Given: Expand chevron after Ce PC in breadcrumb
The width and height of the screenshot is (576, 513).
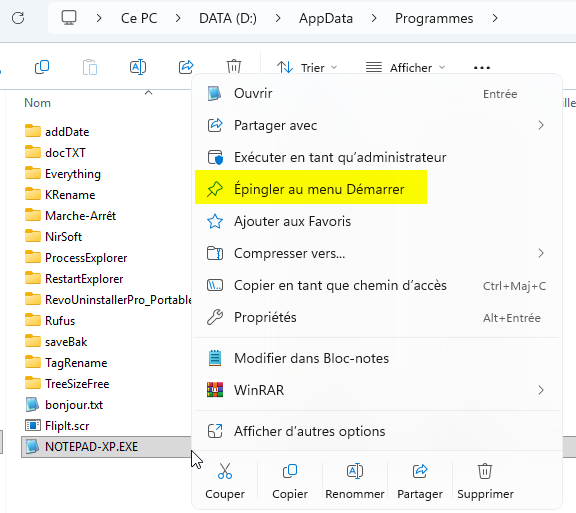Looking at the screenshot, I should (x=178, y=18).
